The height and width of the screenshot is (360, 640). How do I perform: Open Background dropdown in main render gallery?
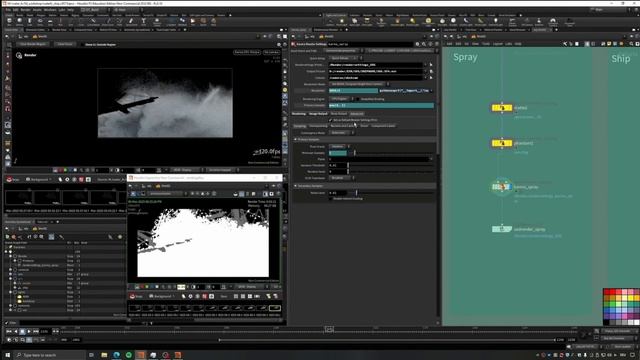39,179
